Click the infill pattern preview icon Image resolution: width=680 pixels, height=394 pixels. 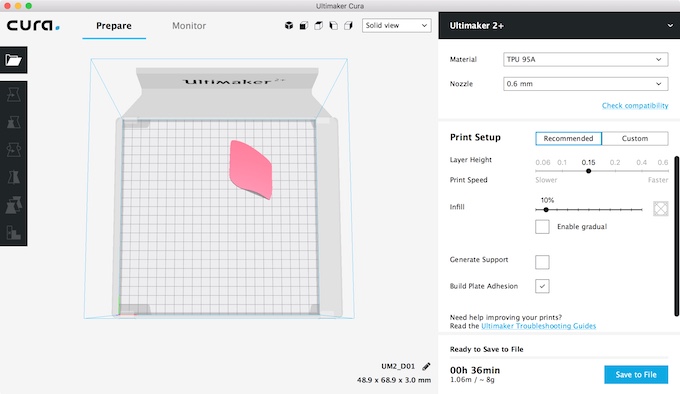pos(660,208)
